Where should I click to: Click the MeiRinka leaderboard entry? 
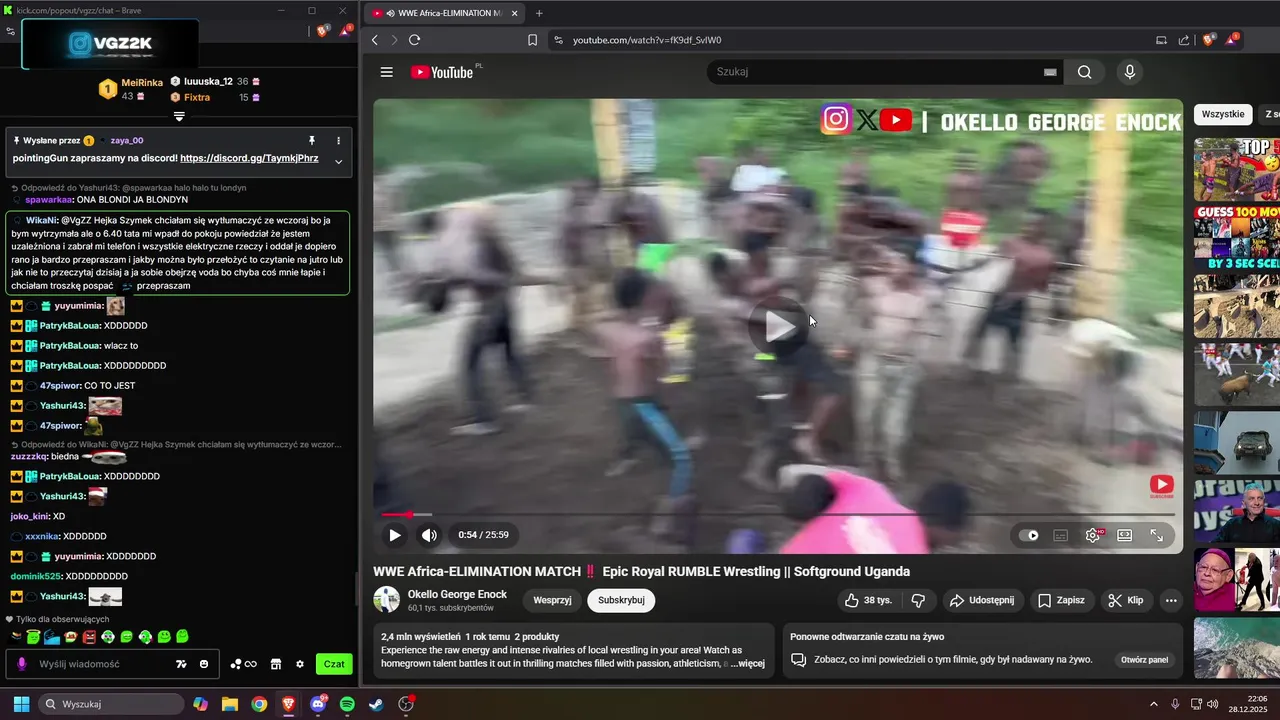130,89
